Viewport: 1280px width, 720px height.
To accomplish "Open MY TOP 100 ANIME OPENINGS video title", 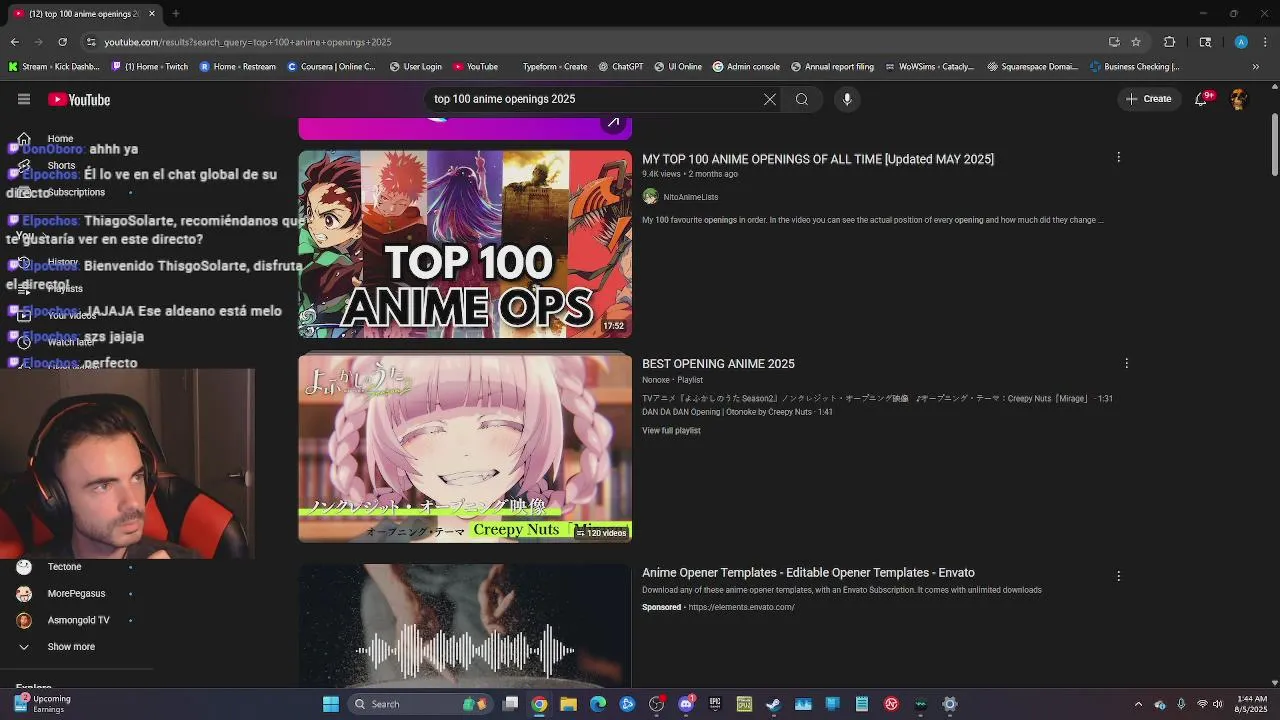I will point(818,159).
